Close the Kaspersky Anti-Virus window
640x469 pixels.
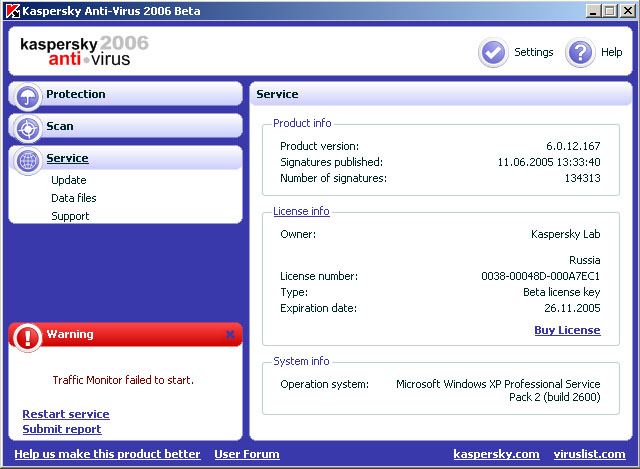pos(628,11)
